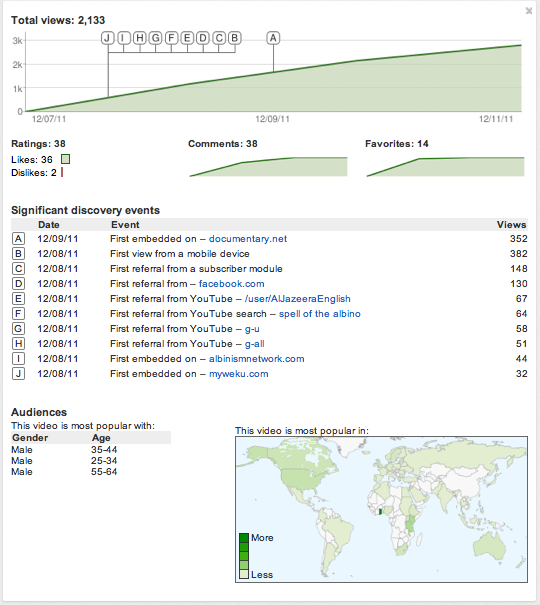The width and height of the screenshot is (540, 605).
Task: Open the facebook.com referral link
Action: click(231, 284)
